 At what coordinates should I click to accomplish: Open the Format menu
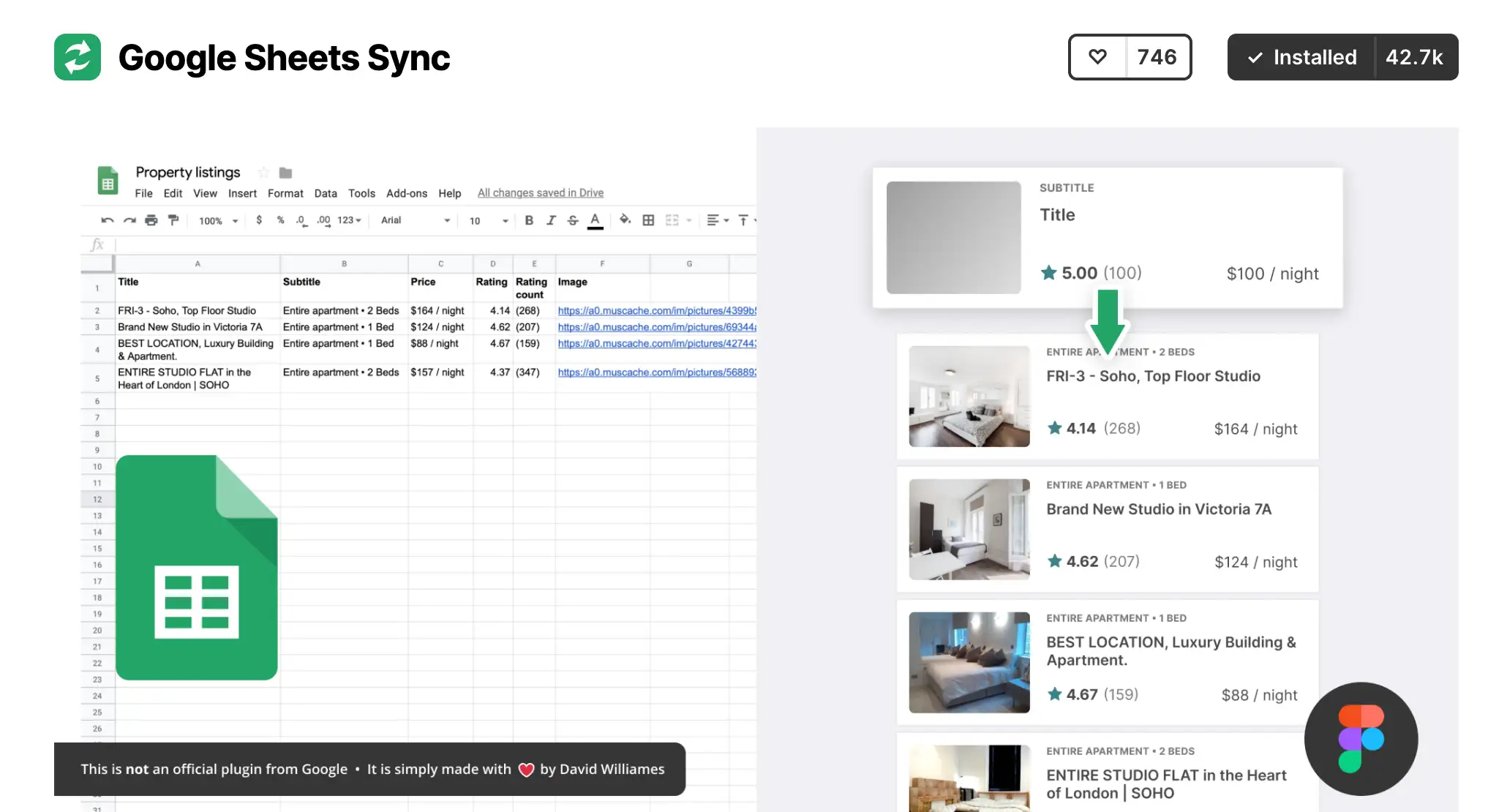point(285,193)
